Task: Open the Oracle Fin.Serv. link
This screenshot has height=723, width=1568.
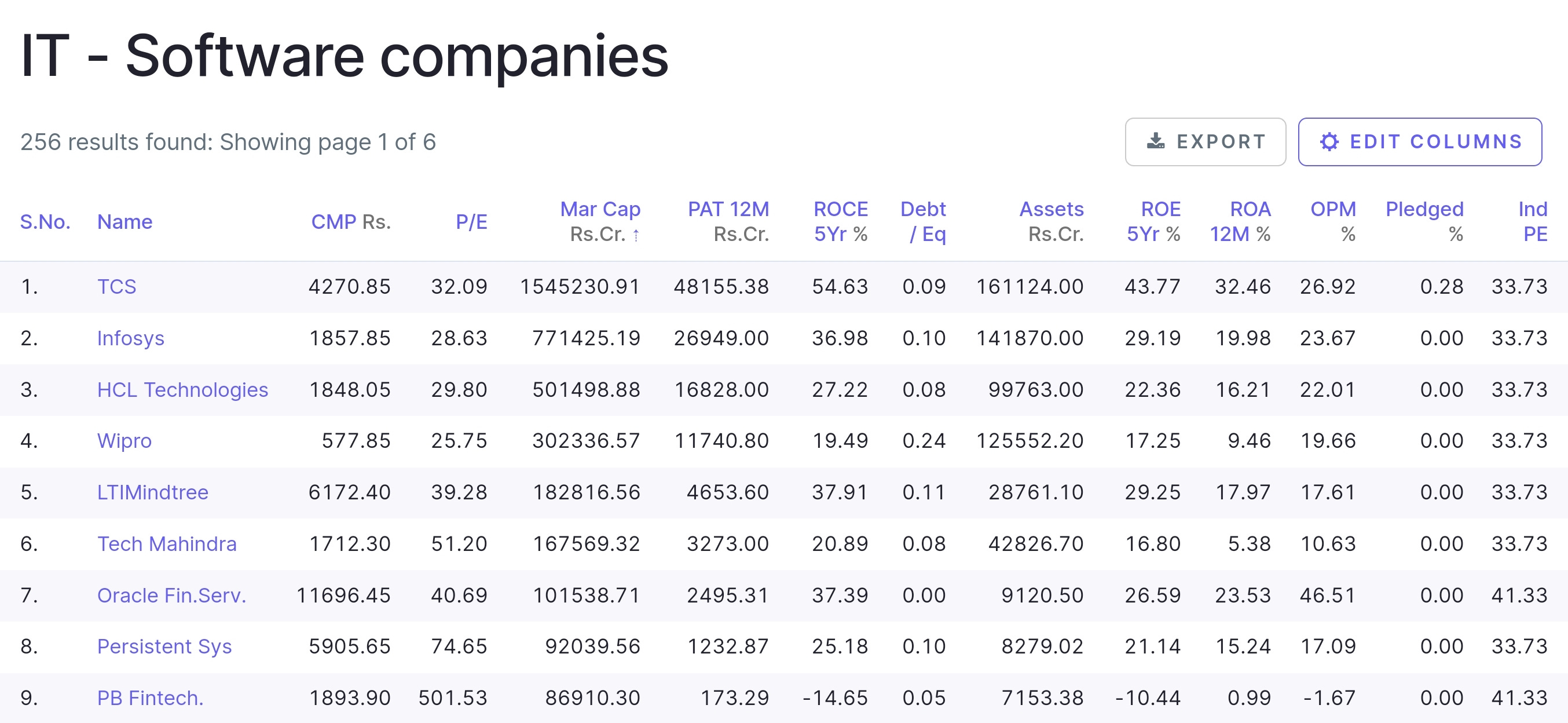Action: tap(171, 595)
